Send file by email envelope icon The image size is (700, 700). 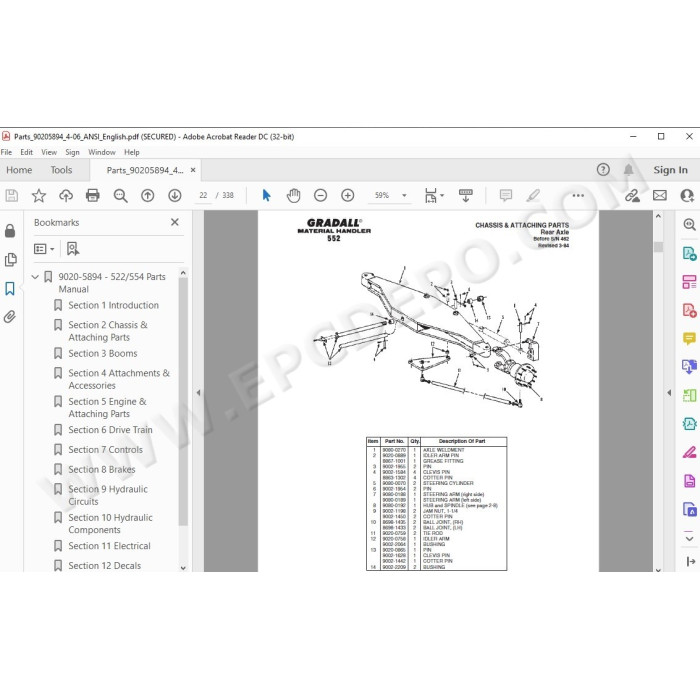(660, 196)
